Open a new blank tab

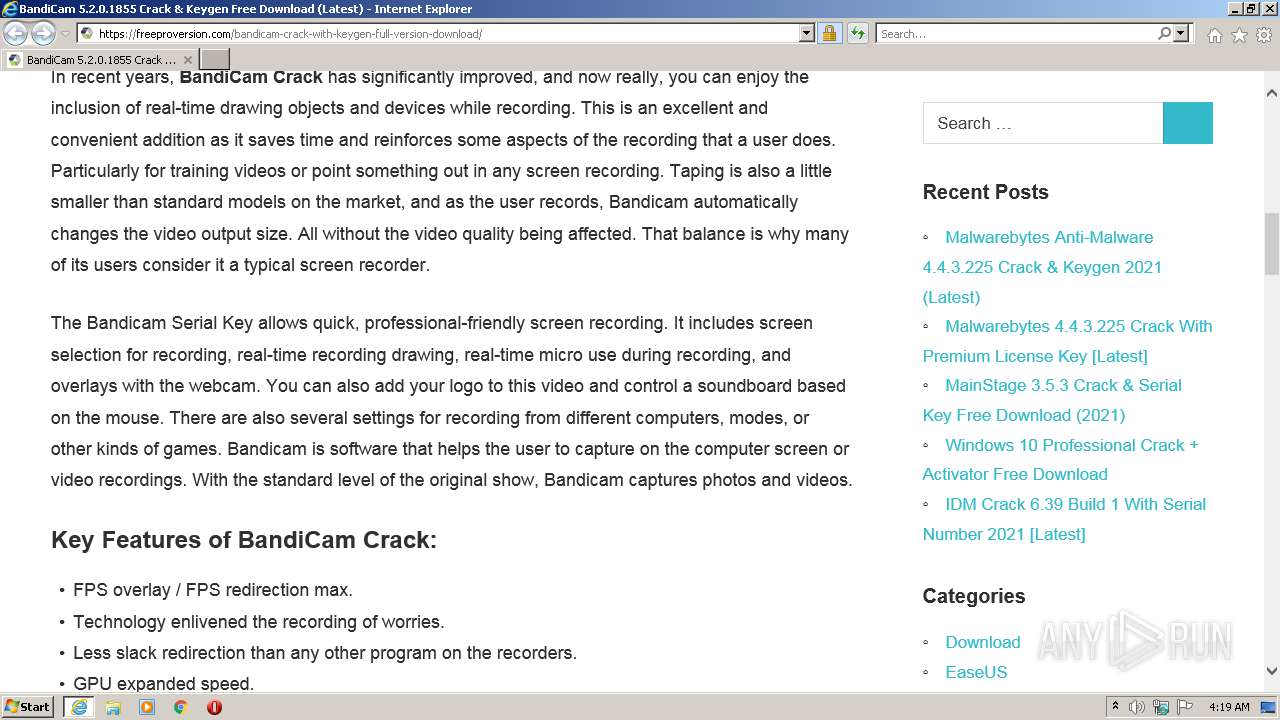click(215, 60)
